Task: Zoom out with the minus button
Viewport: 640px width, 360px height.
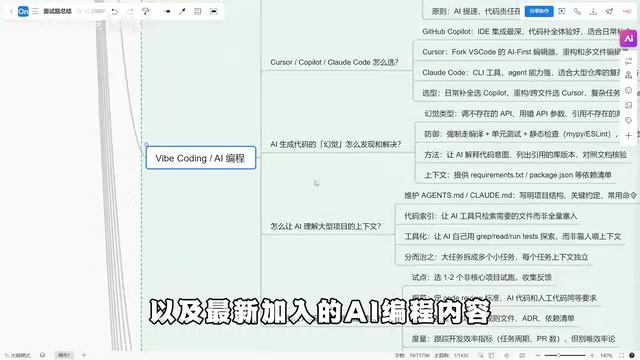Action: (538, 356)
